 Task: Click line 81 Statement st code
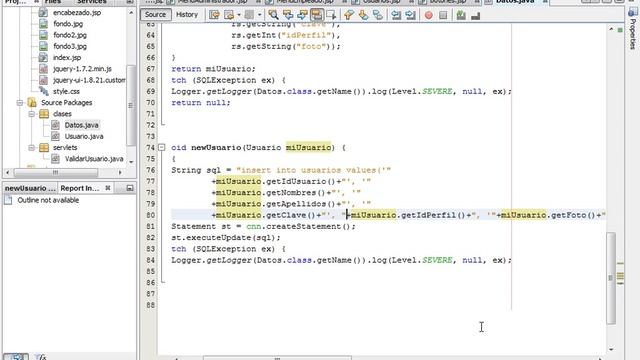263,227
